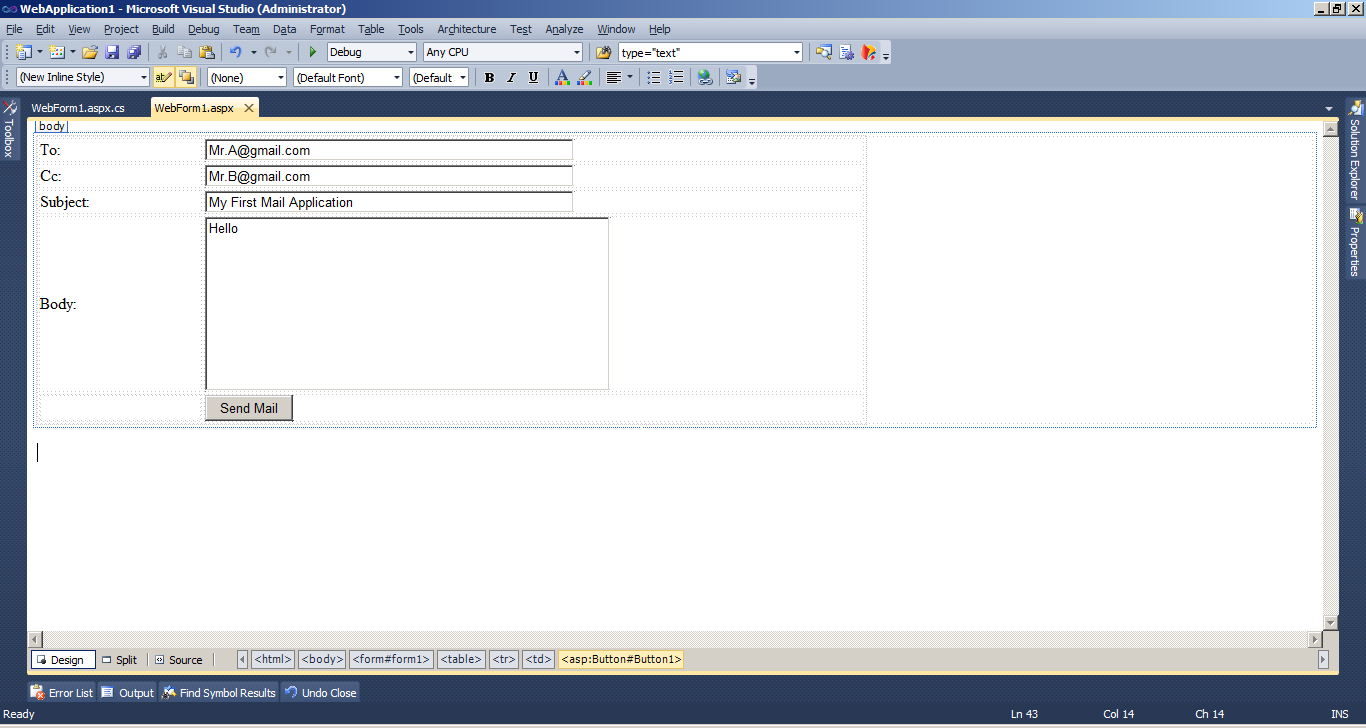Open the Debug configuration dropdown
This screenshot has width=1366, height=728.
[371, 52]
